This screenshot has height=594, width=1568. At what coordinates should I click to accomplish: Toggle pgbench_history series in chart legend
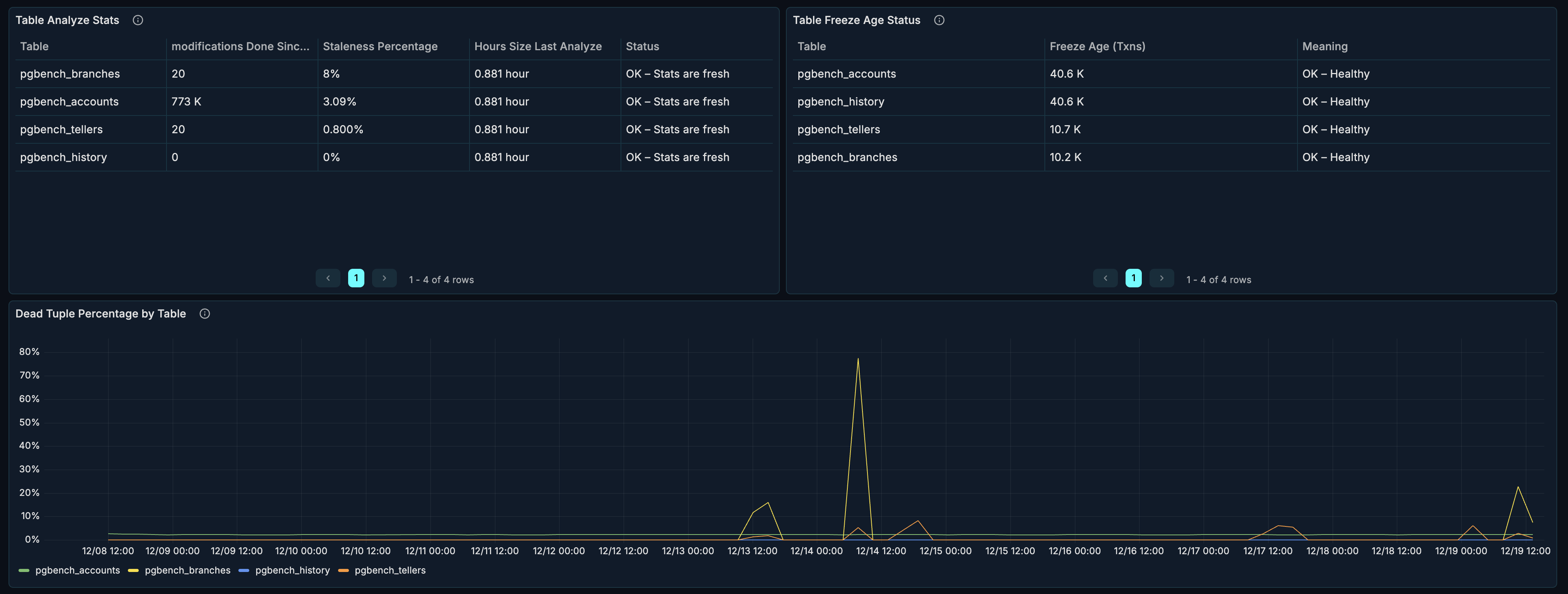pos(292,570)
